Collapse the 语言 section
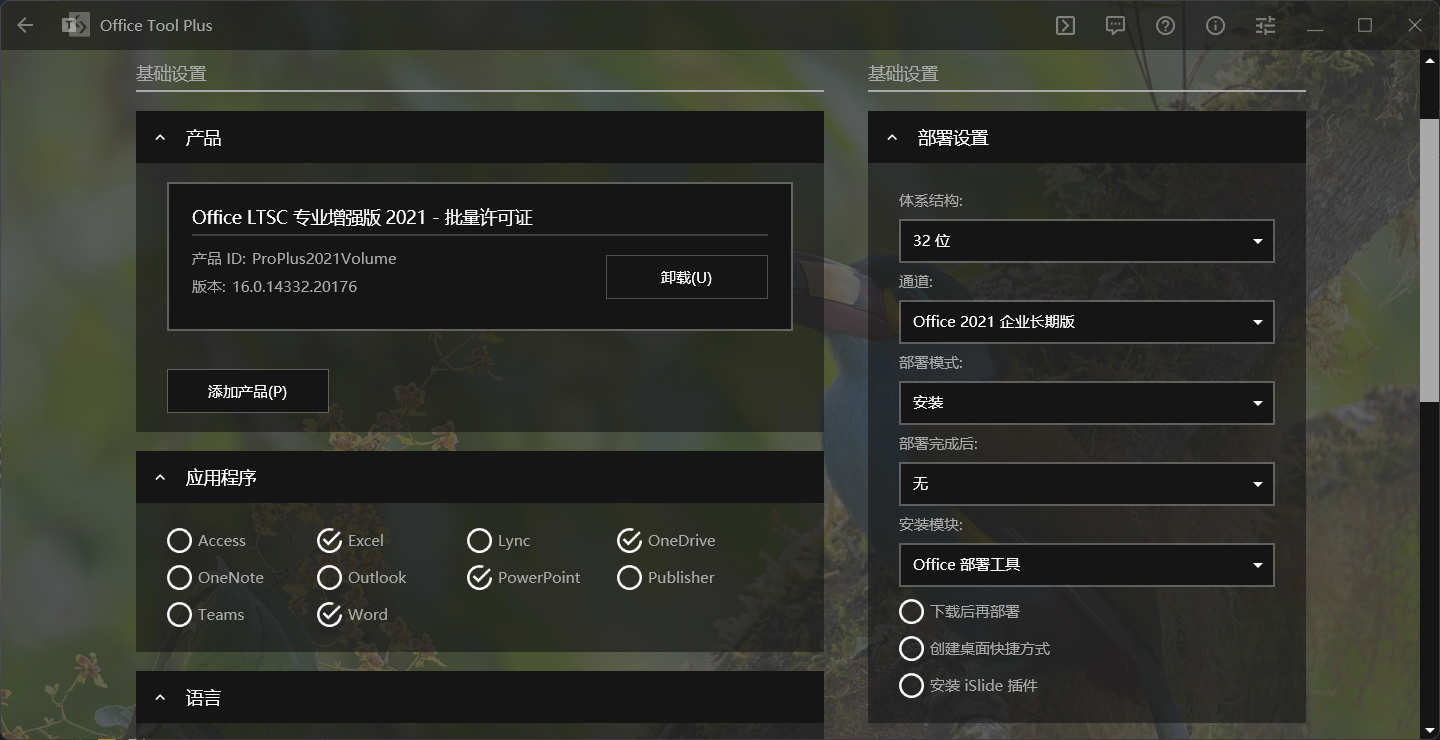 tap(480, 698)
